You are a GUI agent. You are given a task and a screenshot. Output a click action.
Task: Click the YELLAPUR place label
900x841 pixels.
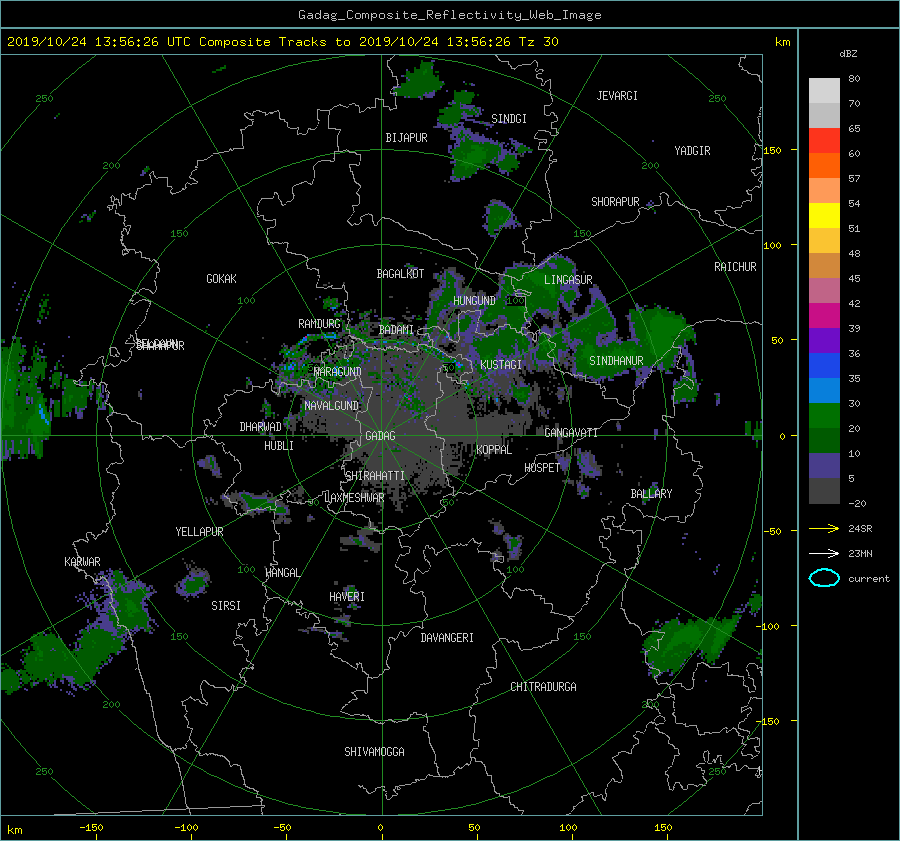coord(199,532)
